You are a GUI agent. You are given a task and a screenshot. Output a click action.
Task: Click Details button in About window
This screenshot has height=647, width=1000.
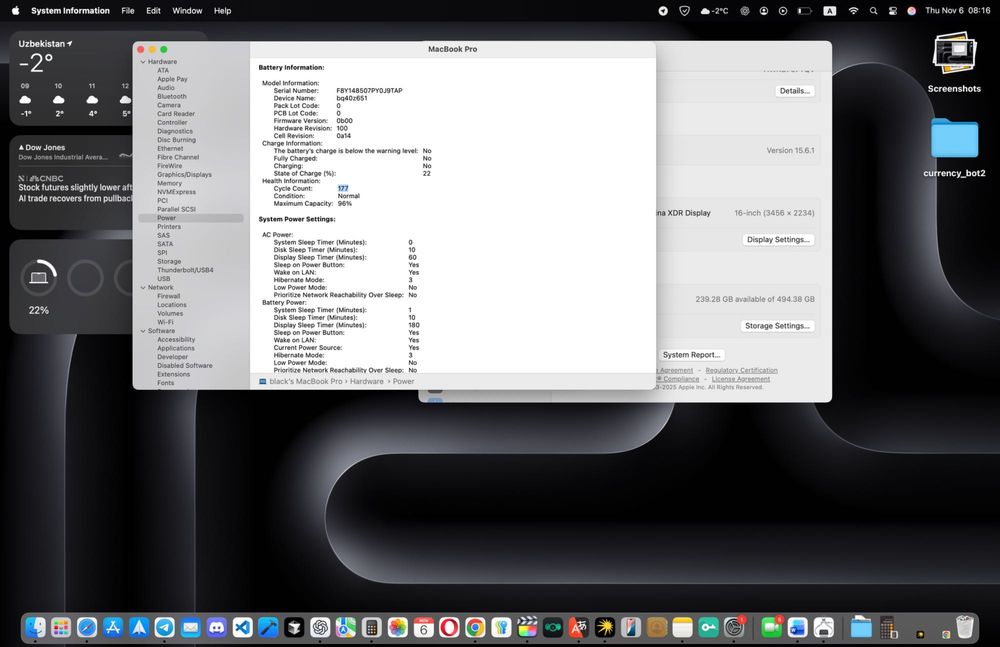[x=795, y=91]
